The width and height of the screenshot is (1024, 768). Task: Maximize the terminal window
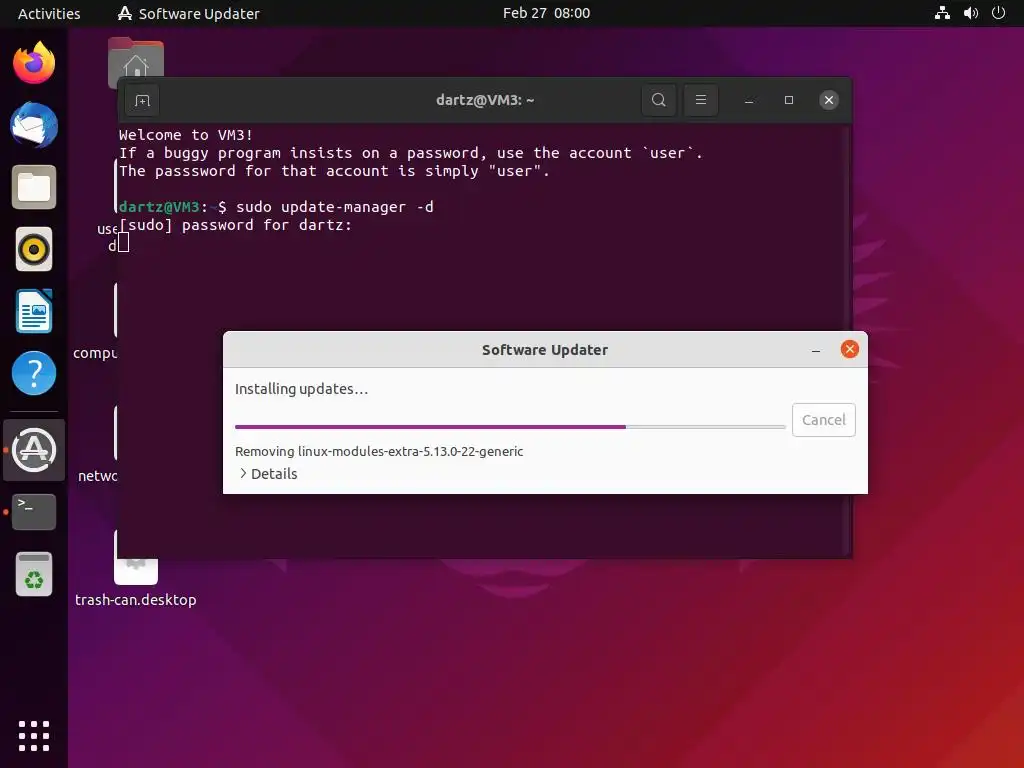[789, 100]
